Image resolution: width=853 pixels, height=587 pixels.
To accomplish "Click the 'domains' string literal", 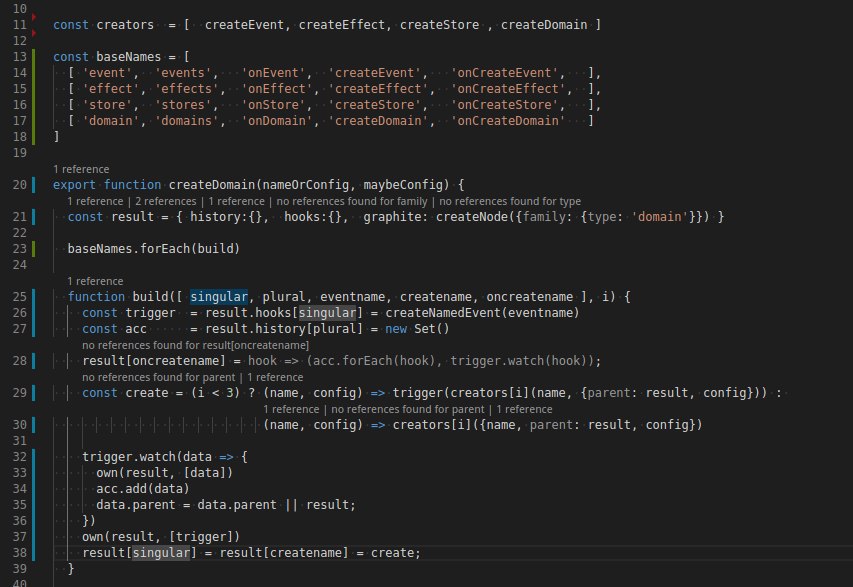I will 187,121.
